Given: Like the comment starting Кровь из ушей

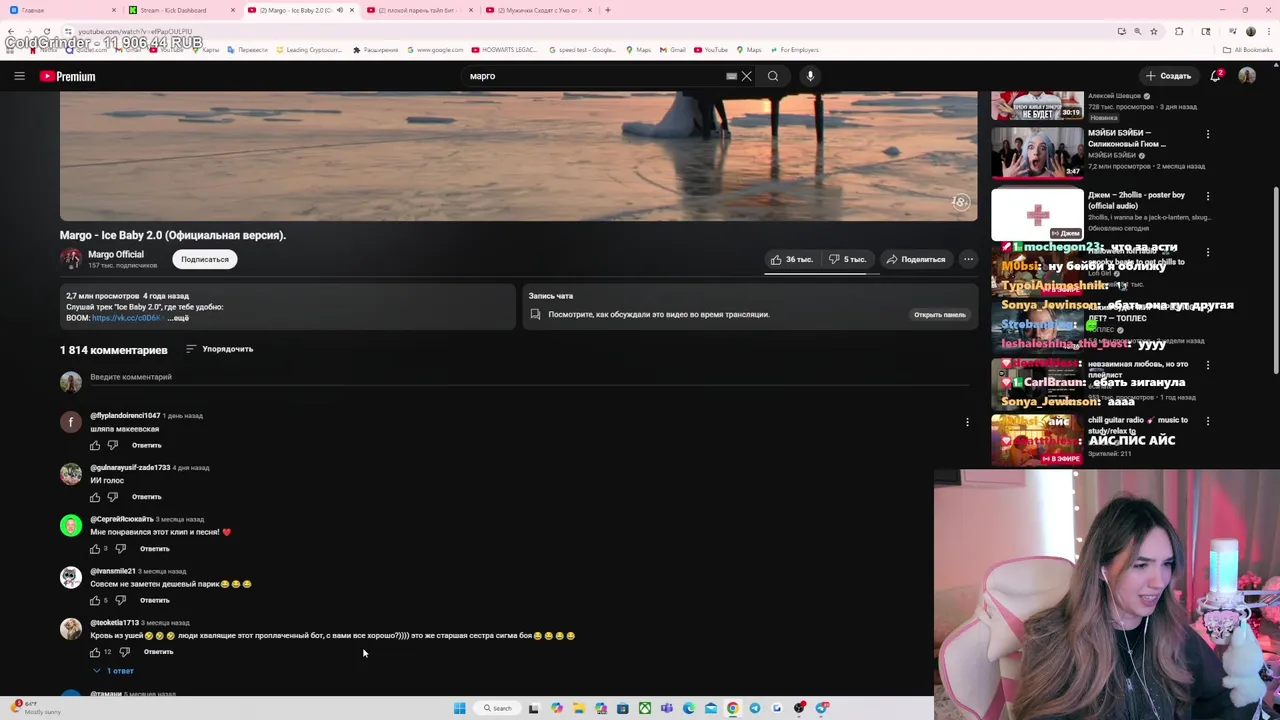Looking at the screenshot, I should click(x=95, y=652).
